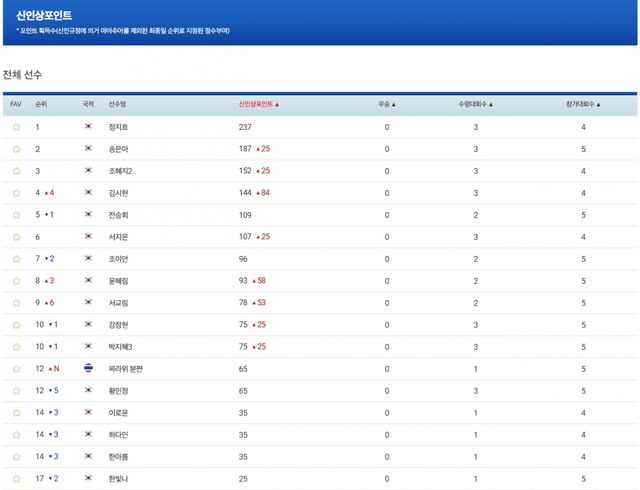Click the Thailand flag beside 짜라위 분짠
Image resolution: width=640 pixels, height=490 pixels.
pos(88,369)
